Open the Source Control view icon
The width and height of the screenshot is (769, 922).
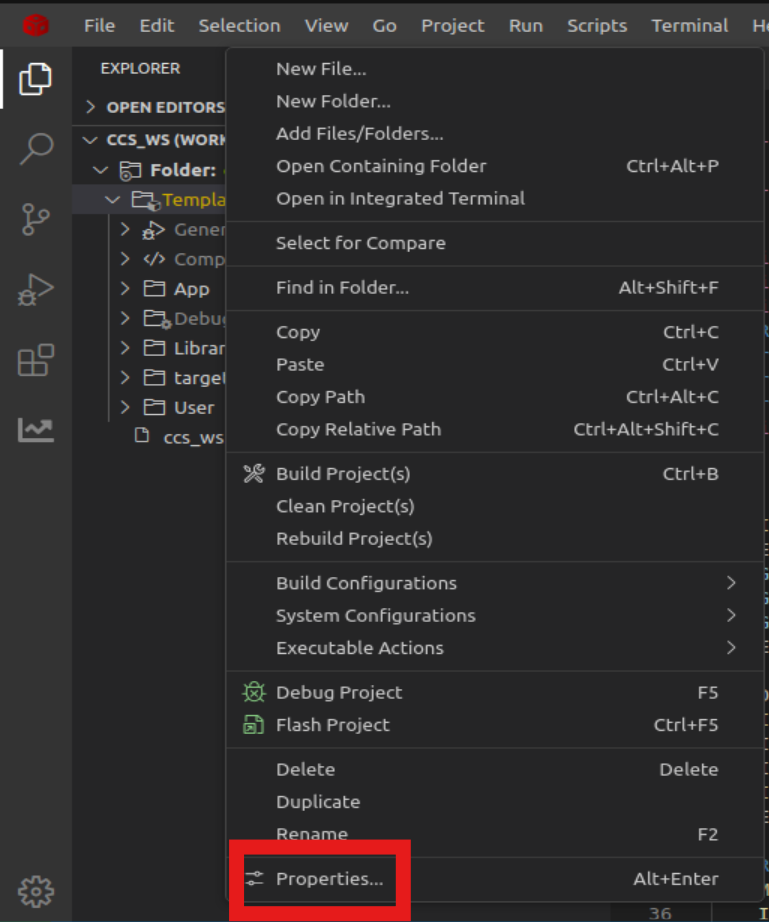[x=35, y=219]
